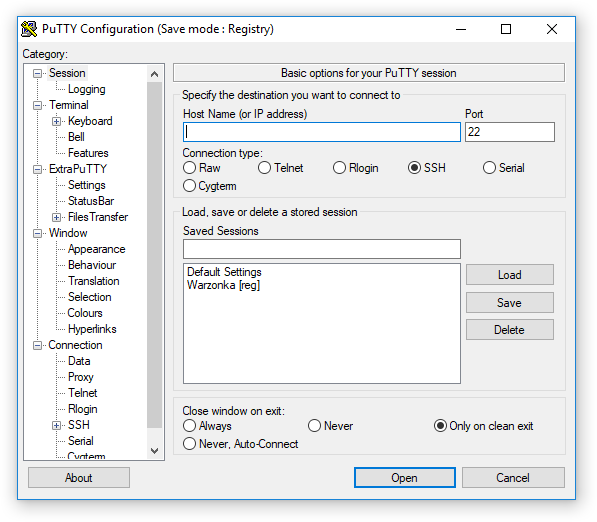Expand the Keyboard tree node
Image resolution: width=597 pixels, height=522 pixels.
click(56, 121)
